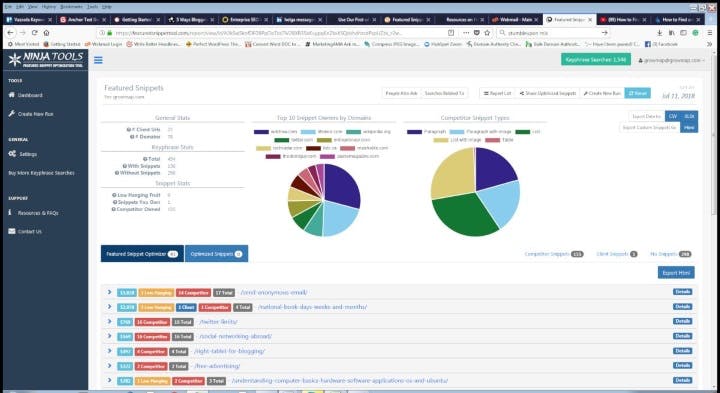Click Share Optimized Snippets button

(x=547, y=93)
